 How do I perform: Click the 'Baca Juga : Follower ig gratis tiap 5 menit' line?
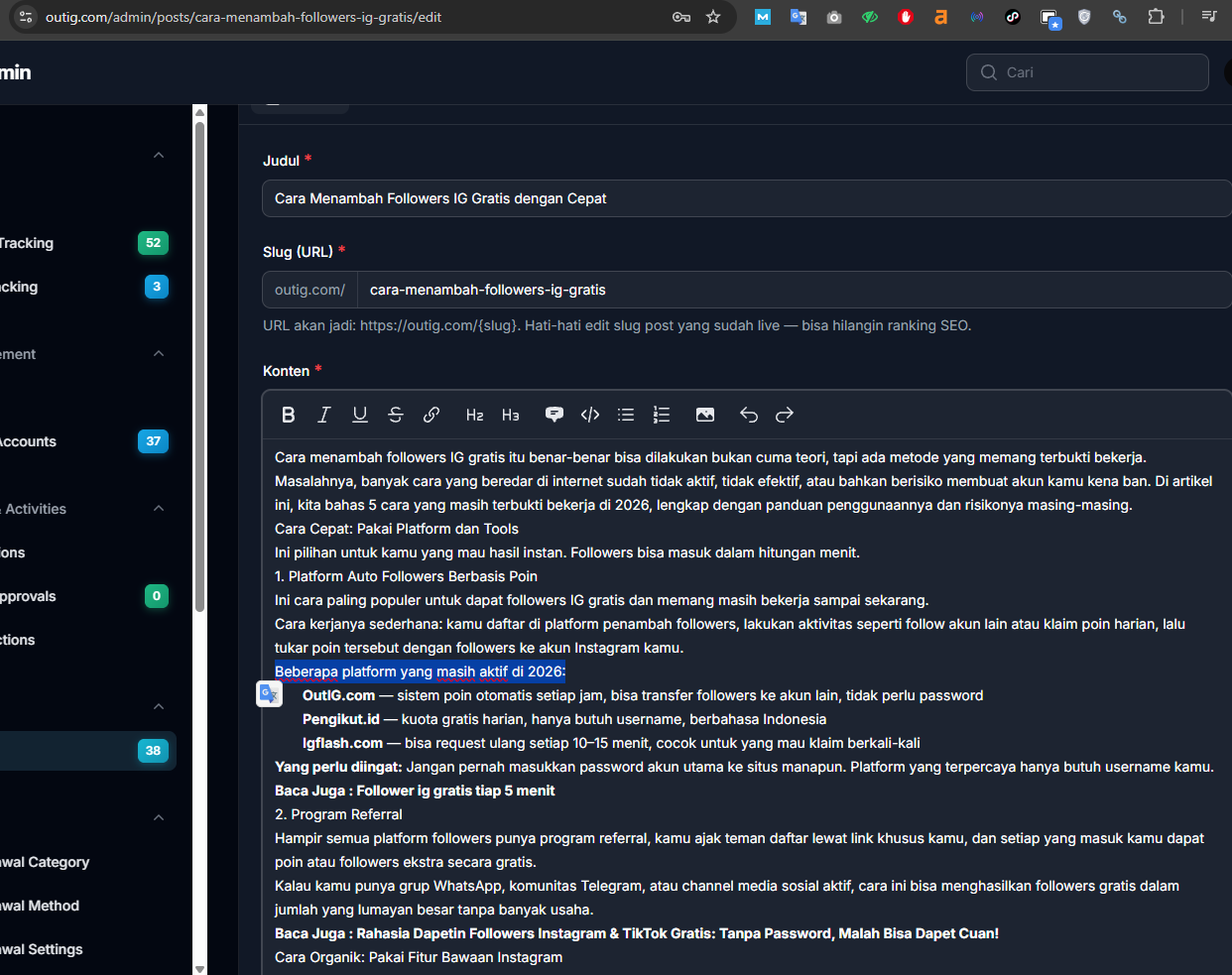click(x=415, y=791)
